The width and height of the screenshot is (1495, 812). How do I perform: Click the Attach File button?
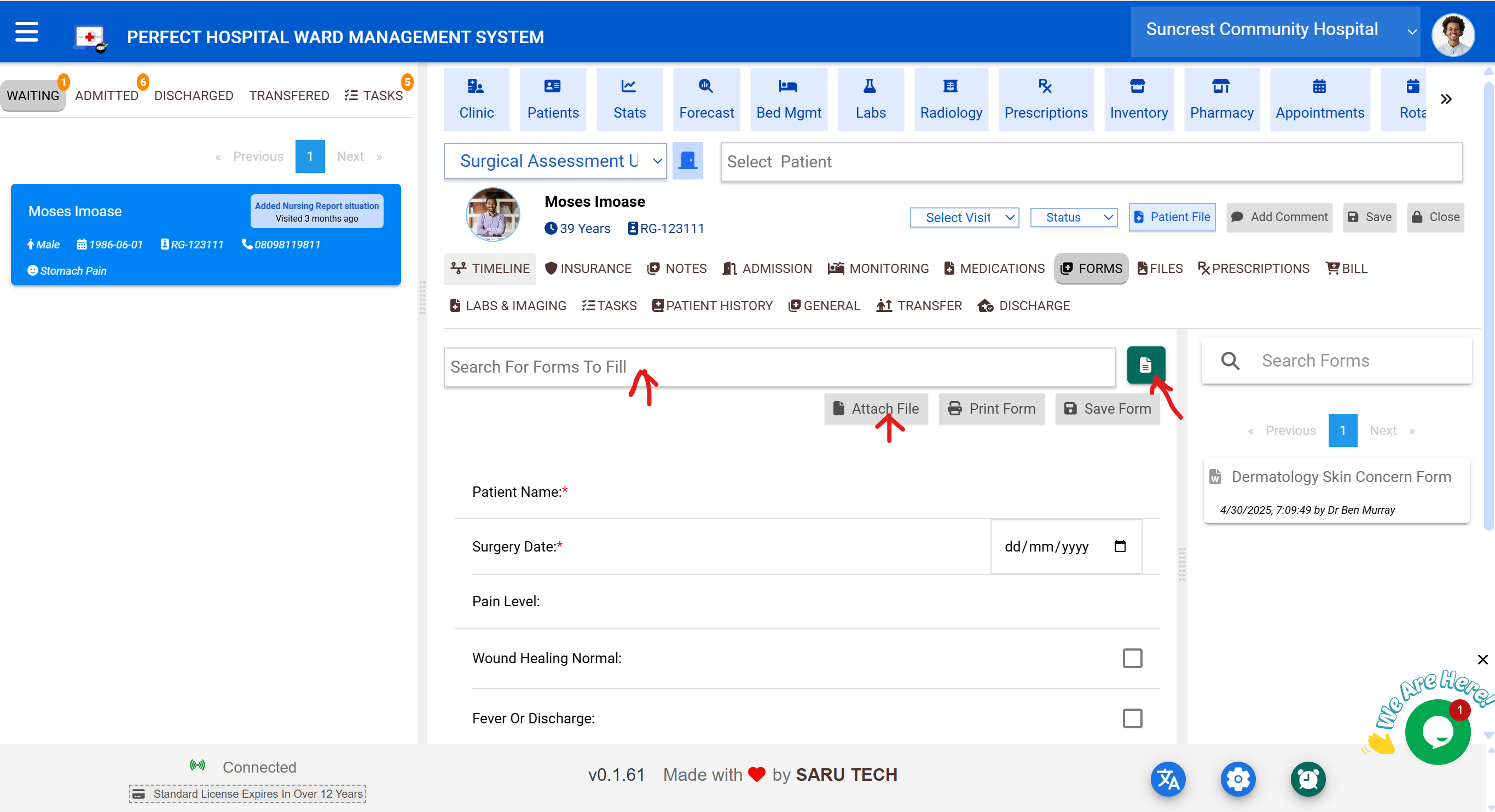[x=876, y=409]
